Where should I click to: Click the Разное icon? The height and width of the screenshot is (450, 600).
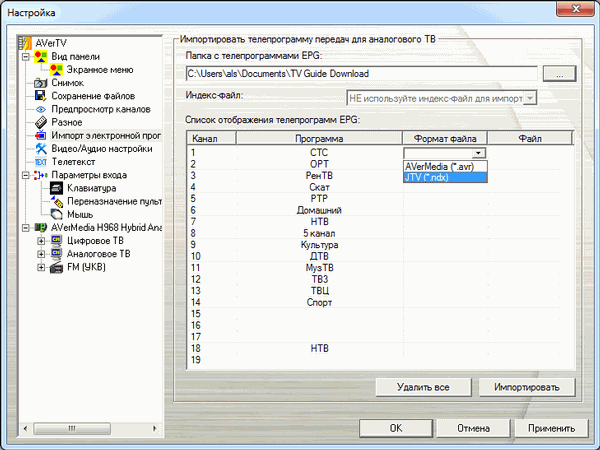[x=41, y=122]
